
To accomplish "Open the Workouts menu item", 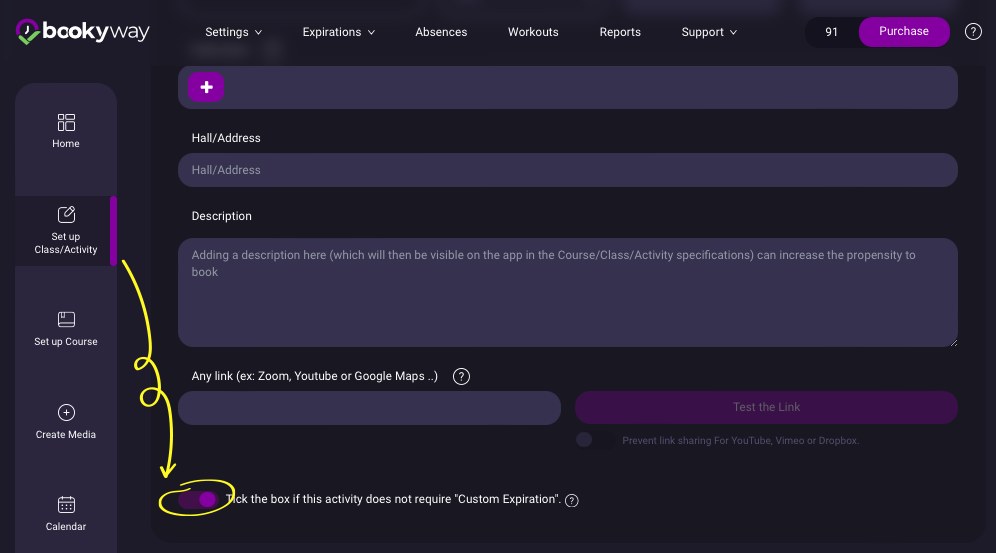I will coord(533,32).
